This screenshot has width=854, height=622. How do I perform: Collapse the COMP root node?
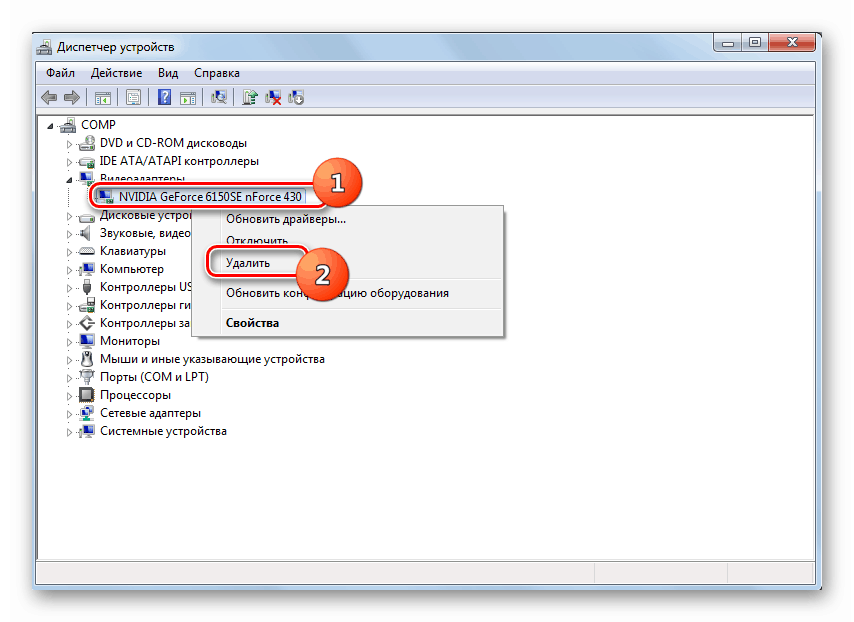tap(50, 126)
